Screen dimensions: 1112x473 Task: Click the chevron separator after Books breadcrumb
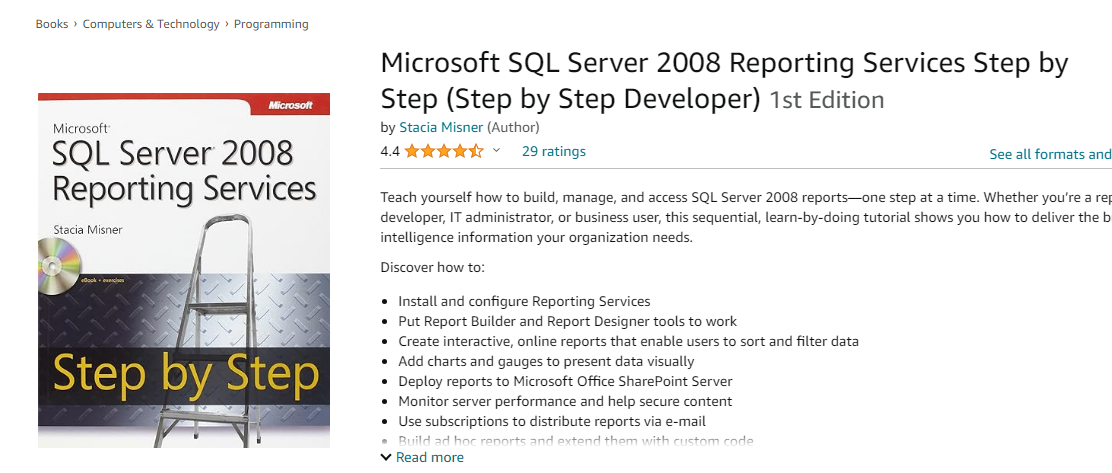[75, 24]
